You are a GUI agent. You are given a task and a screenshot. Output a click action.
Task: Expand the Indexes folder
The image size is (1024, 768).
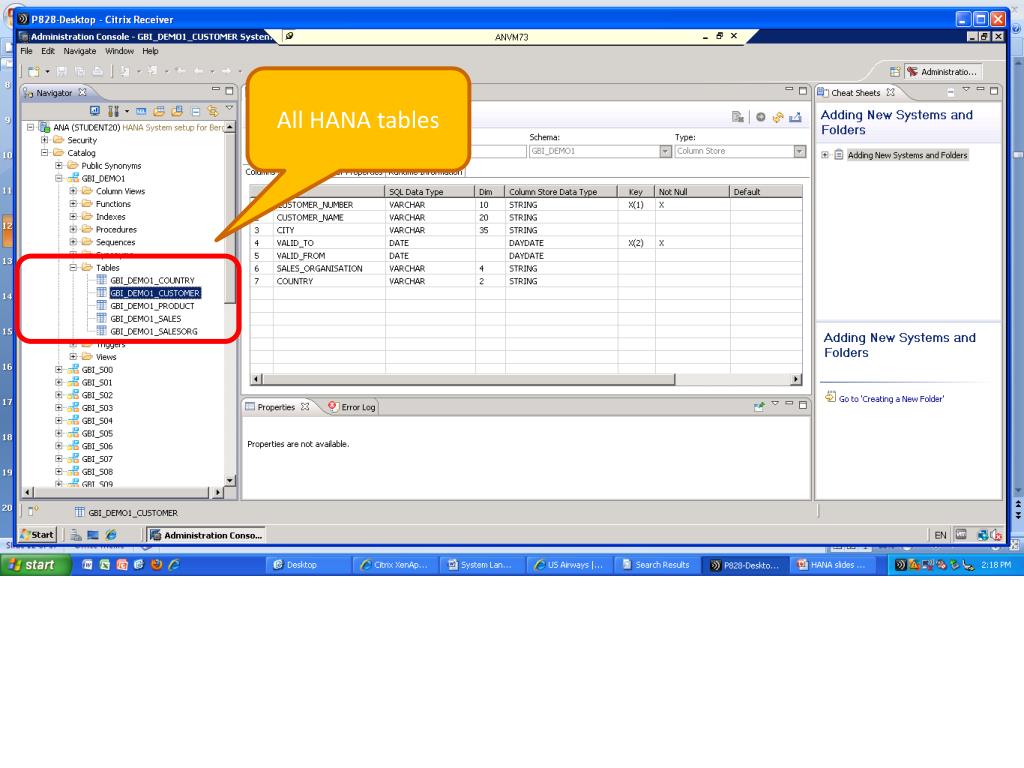click(73, 216)
